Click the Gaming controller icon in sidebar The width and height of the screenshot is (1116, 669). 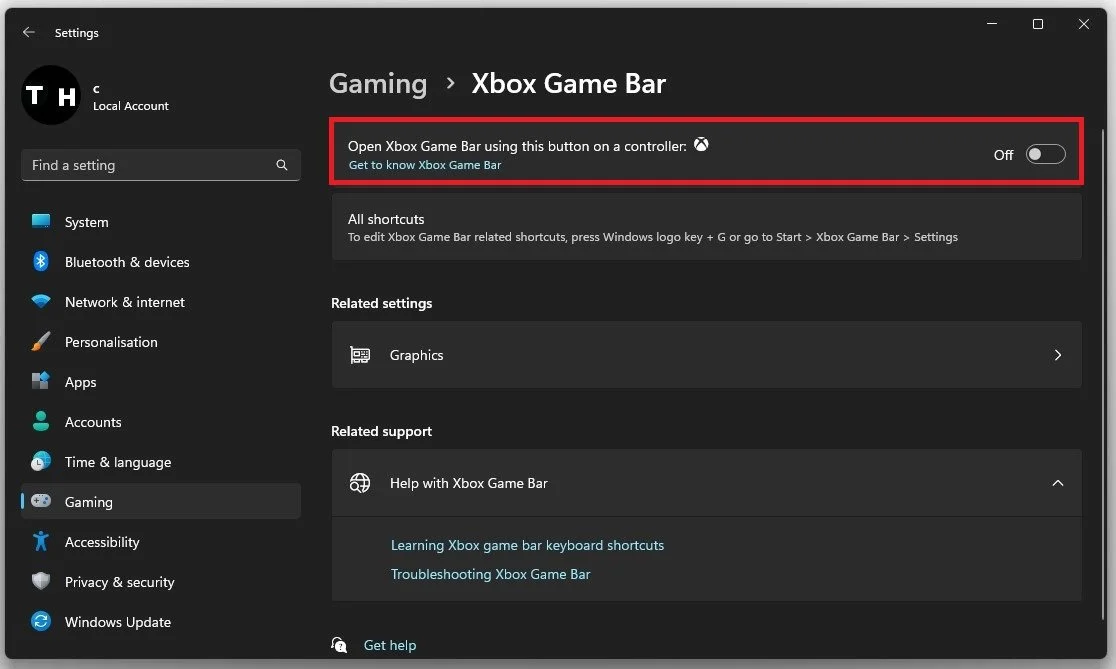41,501
